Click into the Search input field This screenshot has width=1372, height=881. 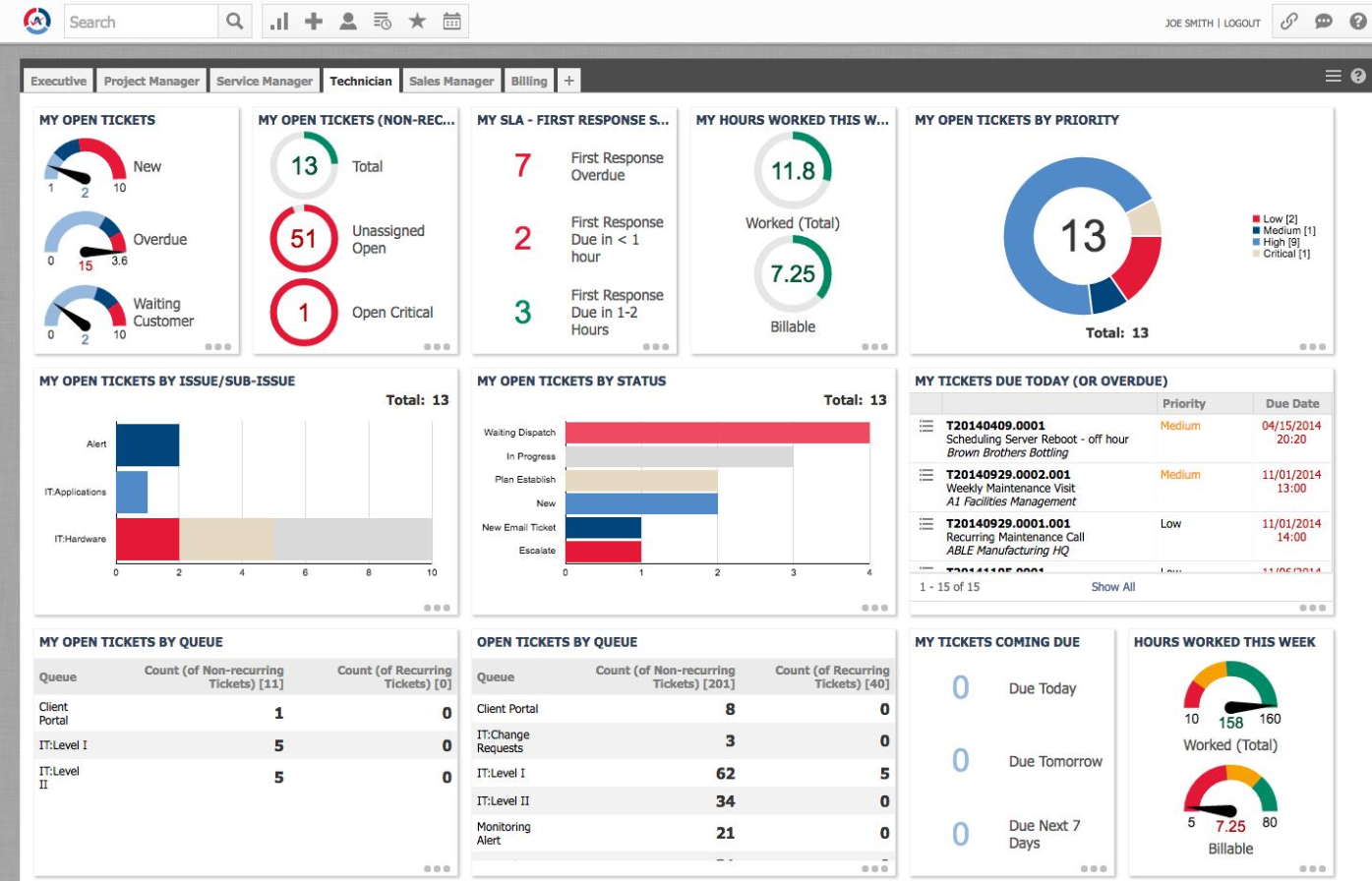[x=141, y=22]
